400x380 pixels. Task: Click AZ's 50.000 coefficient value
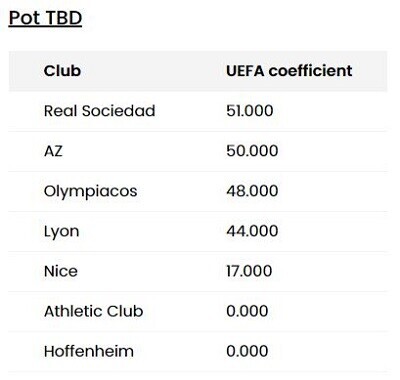pos(252,151)
